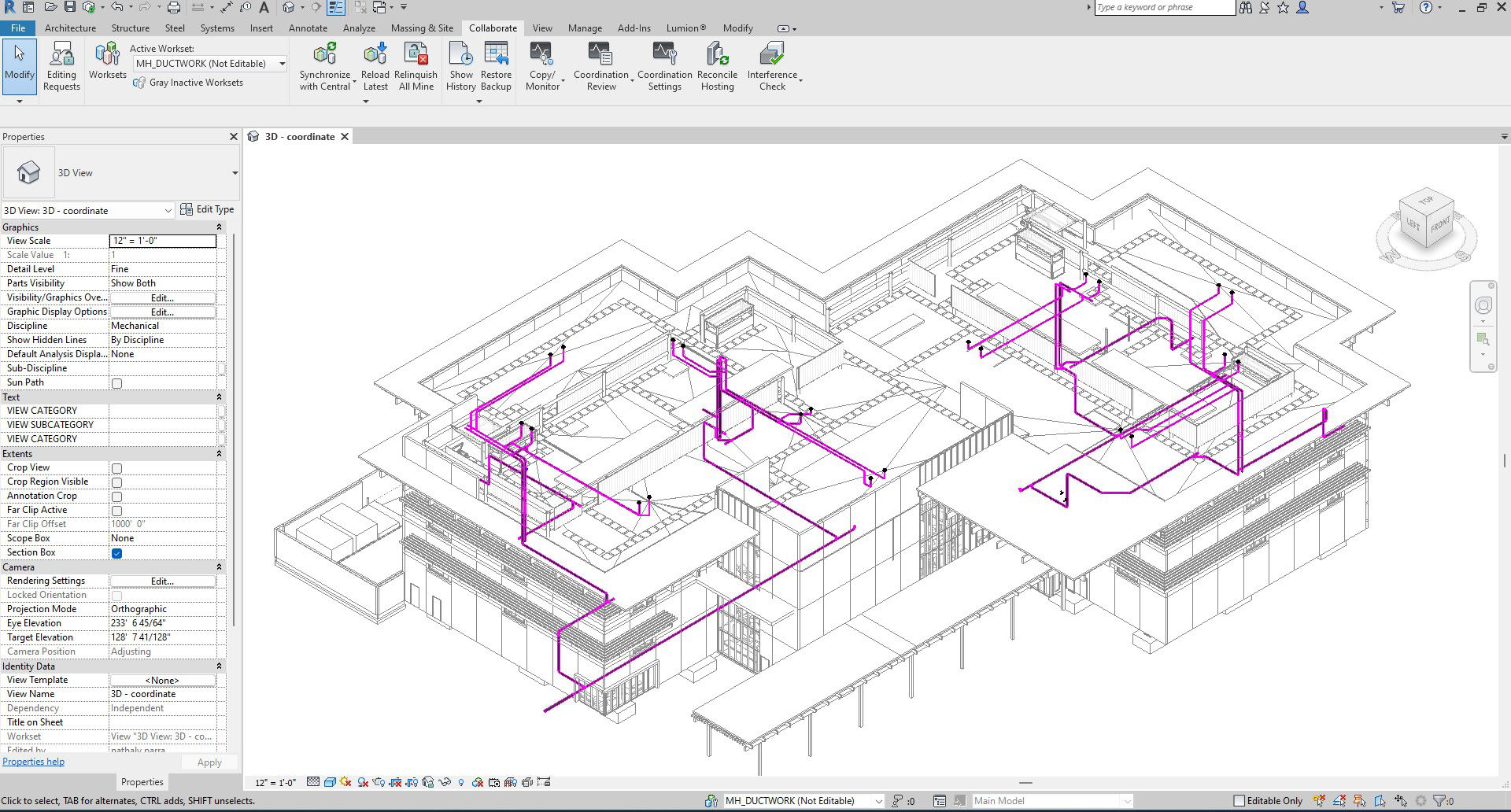
Task: Click the Edit Type button
Action: pos(208,209)
